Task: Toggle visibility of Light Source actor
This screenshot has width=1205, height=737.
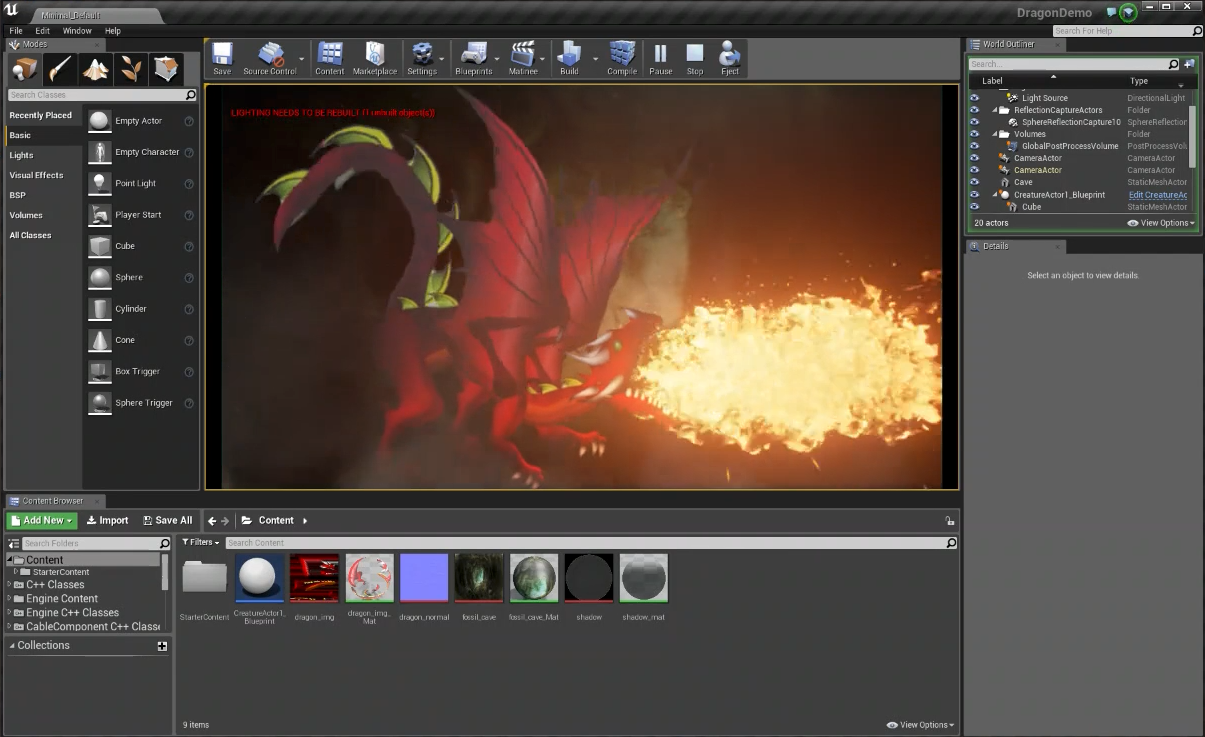Action: [x=975, y=98]
